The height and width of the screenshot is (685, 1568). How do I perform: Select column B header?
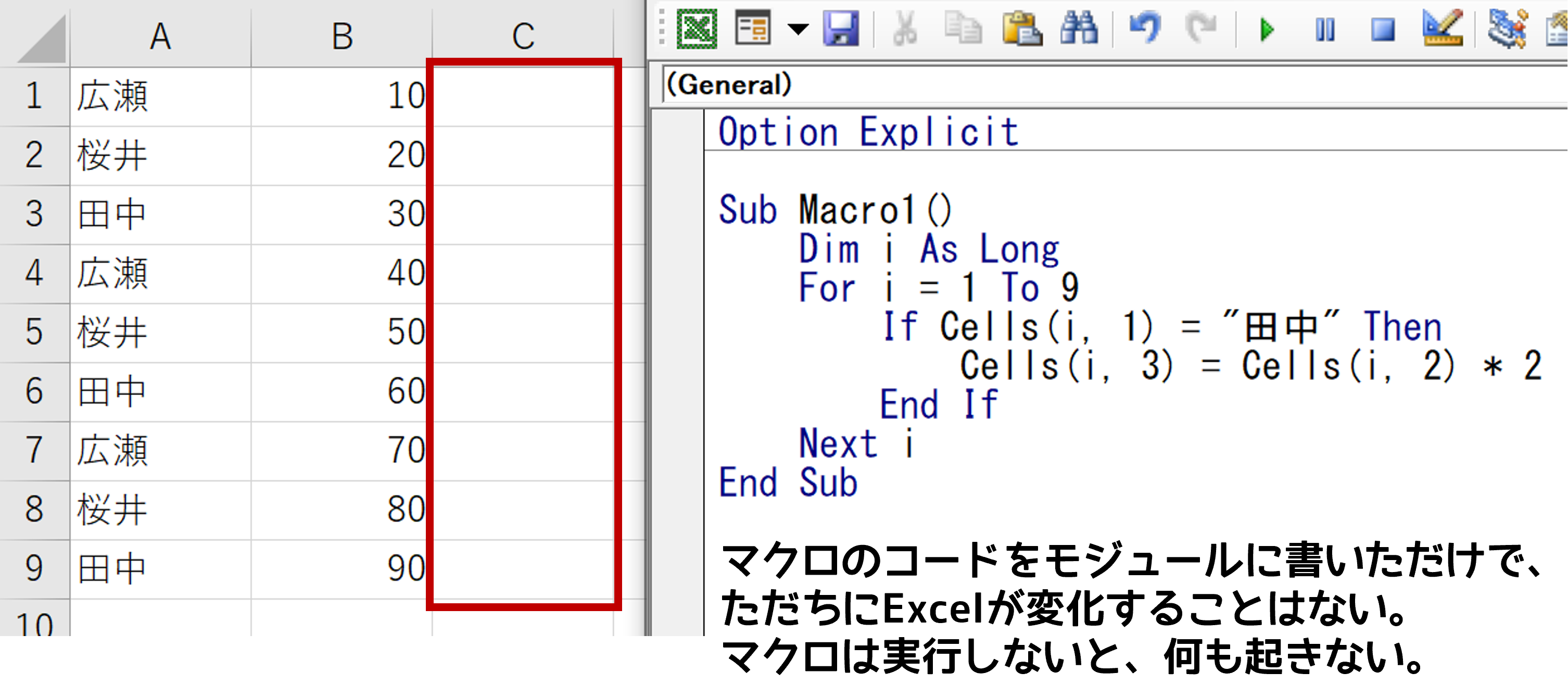pos(342,36)
